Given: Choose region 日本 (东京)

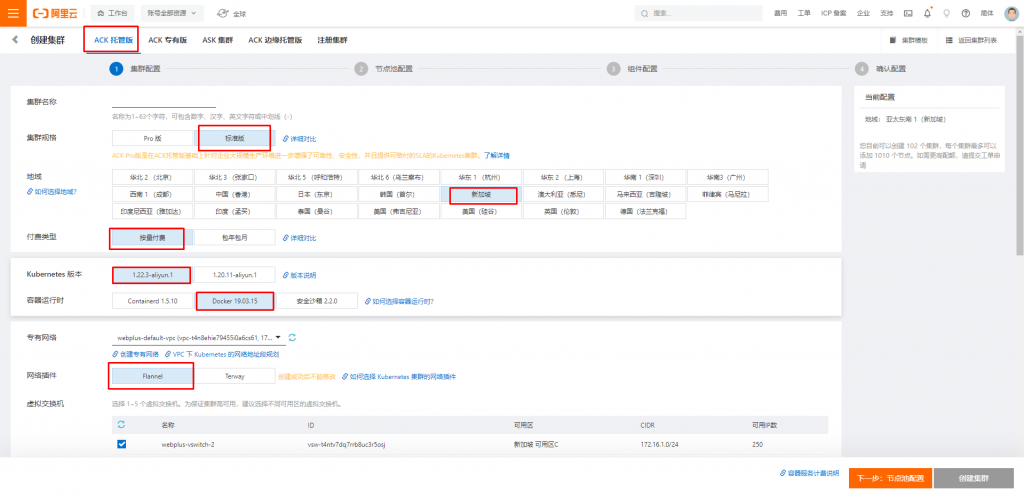Looking at the screenshot, I should tap(316, 195).
